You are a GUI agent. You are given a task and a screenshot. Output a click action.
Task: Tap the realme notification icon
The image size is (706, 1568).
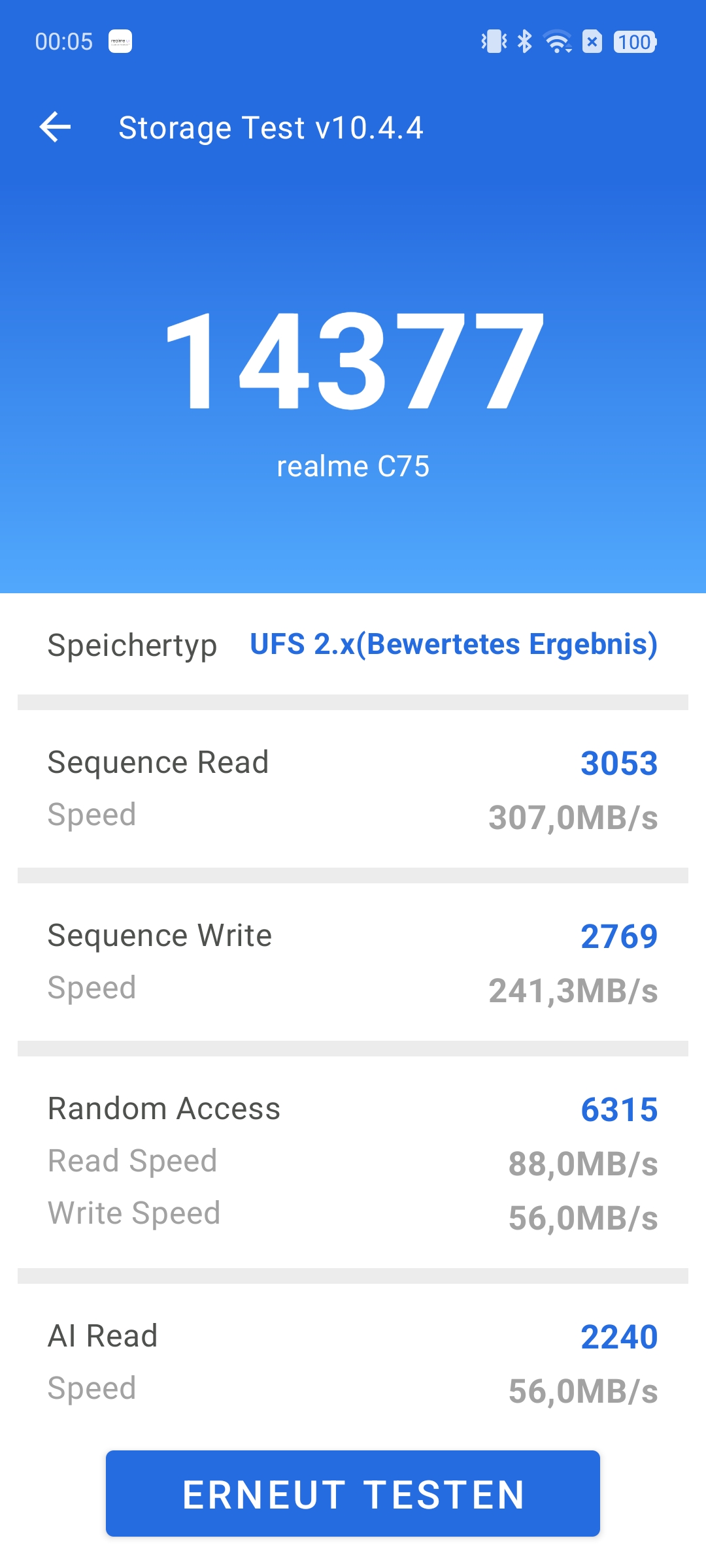click(x=120, y=41)
